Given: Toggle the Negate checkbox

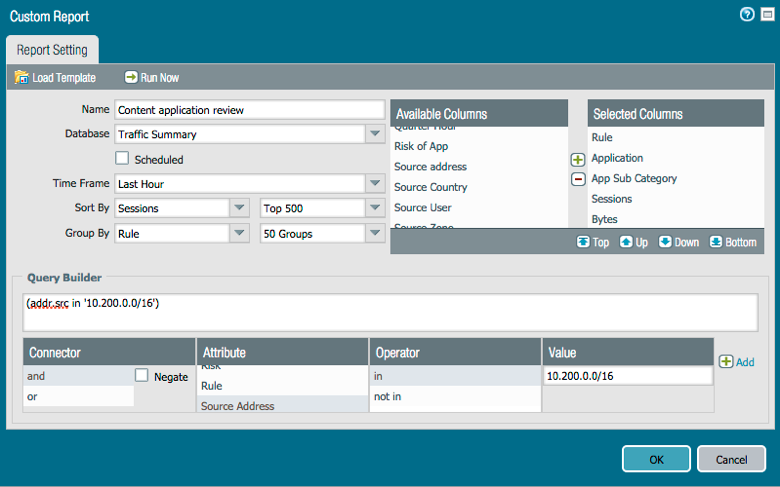Looking at the screenshot, I should click(142, 375).
